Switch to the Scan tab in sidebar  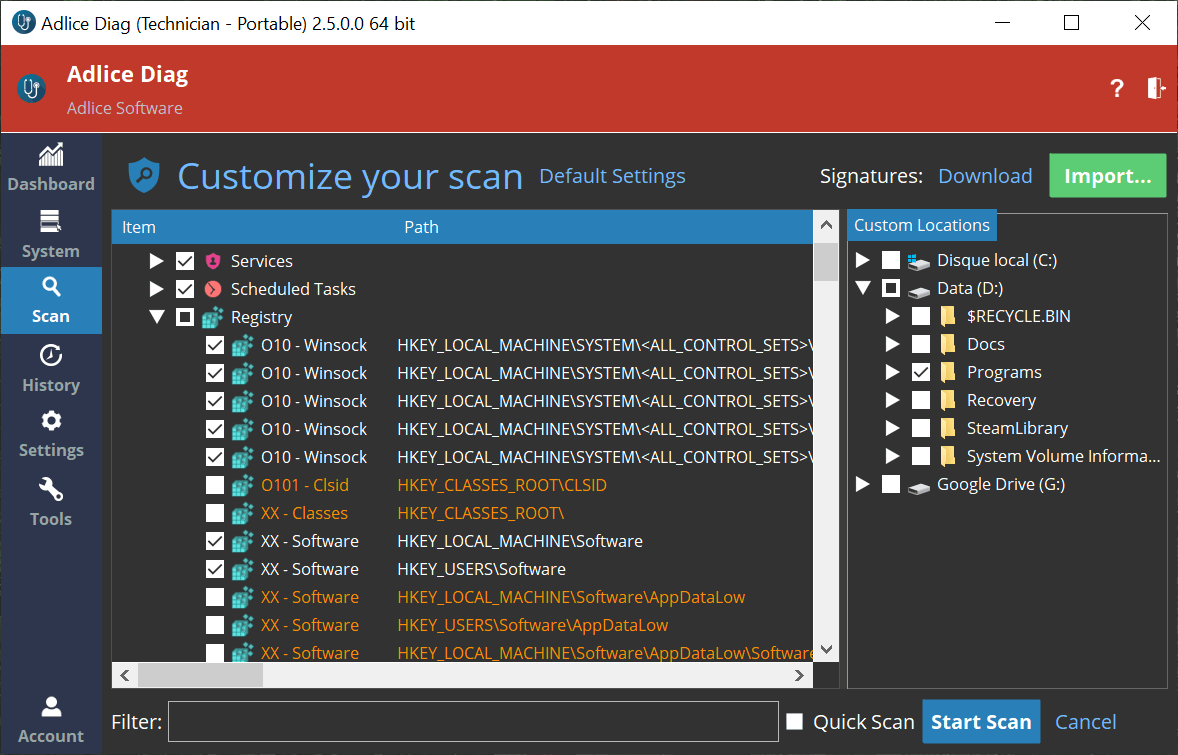(x=50, y=300)
